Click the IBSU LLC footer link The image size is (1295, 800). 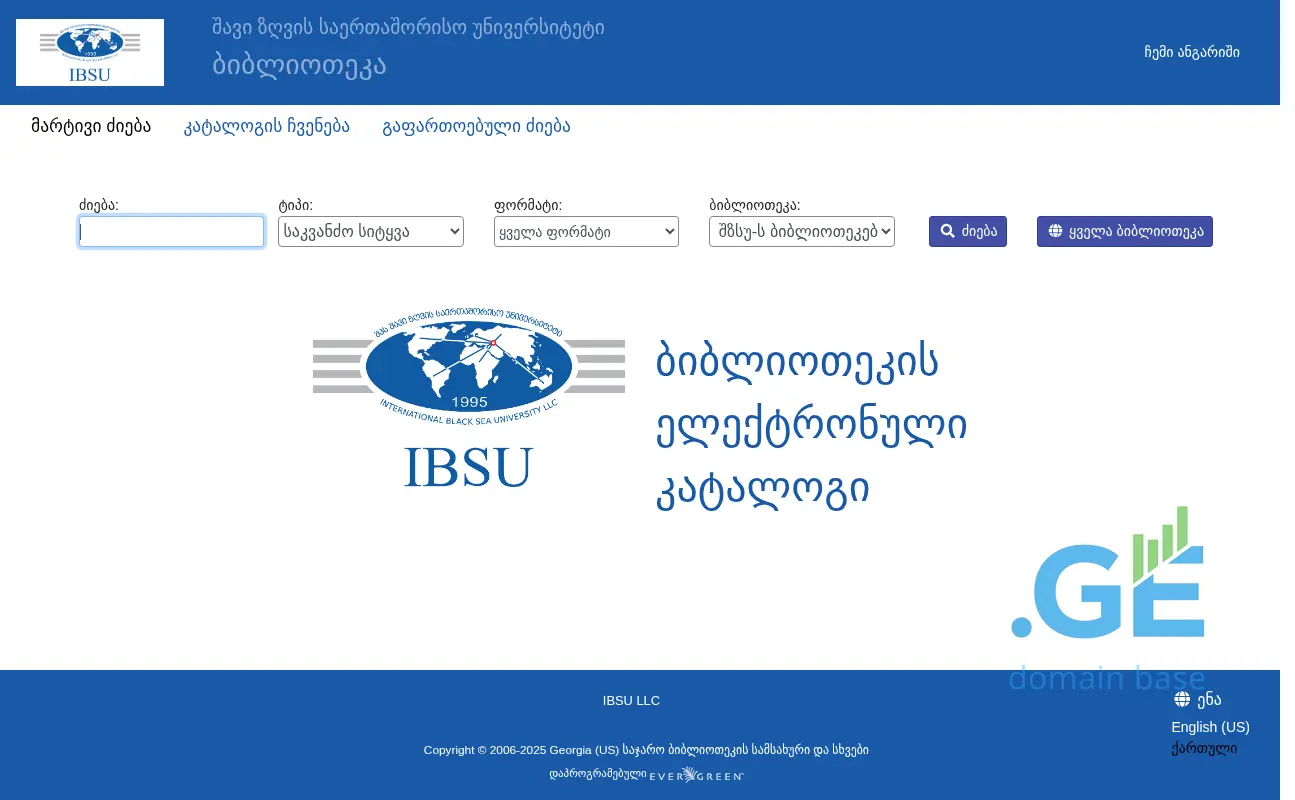coord(631,700)
